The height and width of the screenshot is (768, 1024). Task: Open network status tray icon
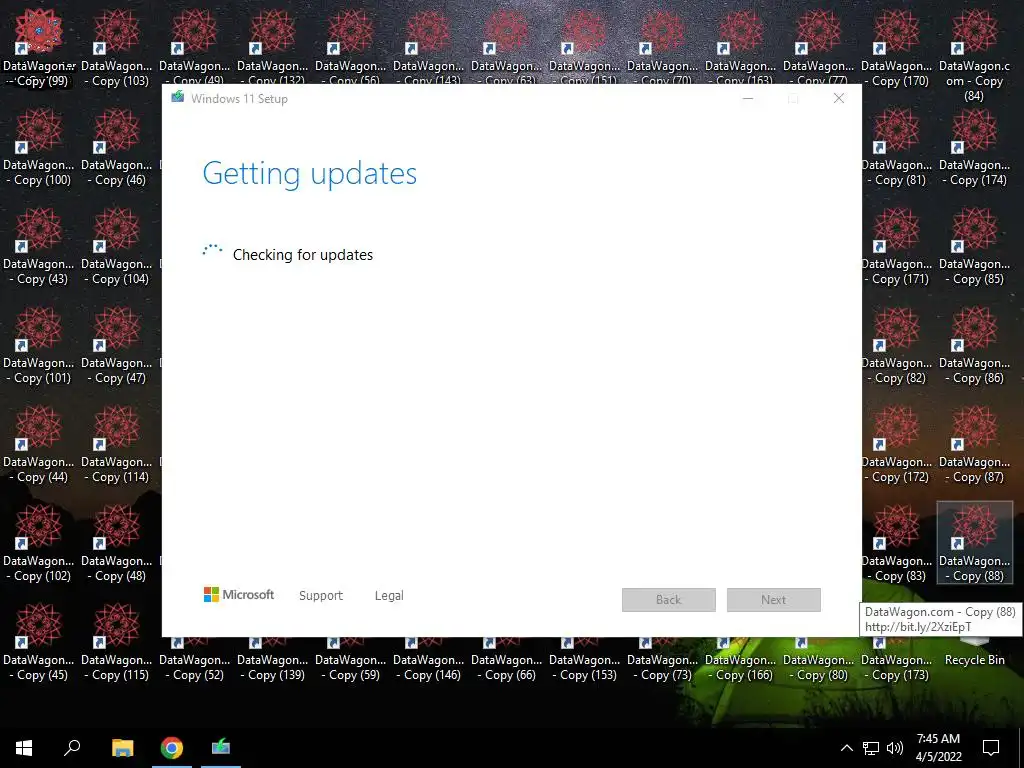point(871,748)
